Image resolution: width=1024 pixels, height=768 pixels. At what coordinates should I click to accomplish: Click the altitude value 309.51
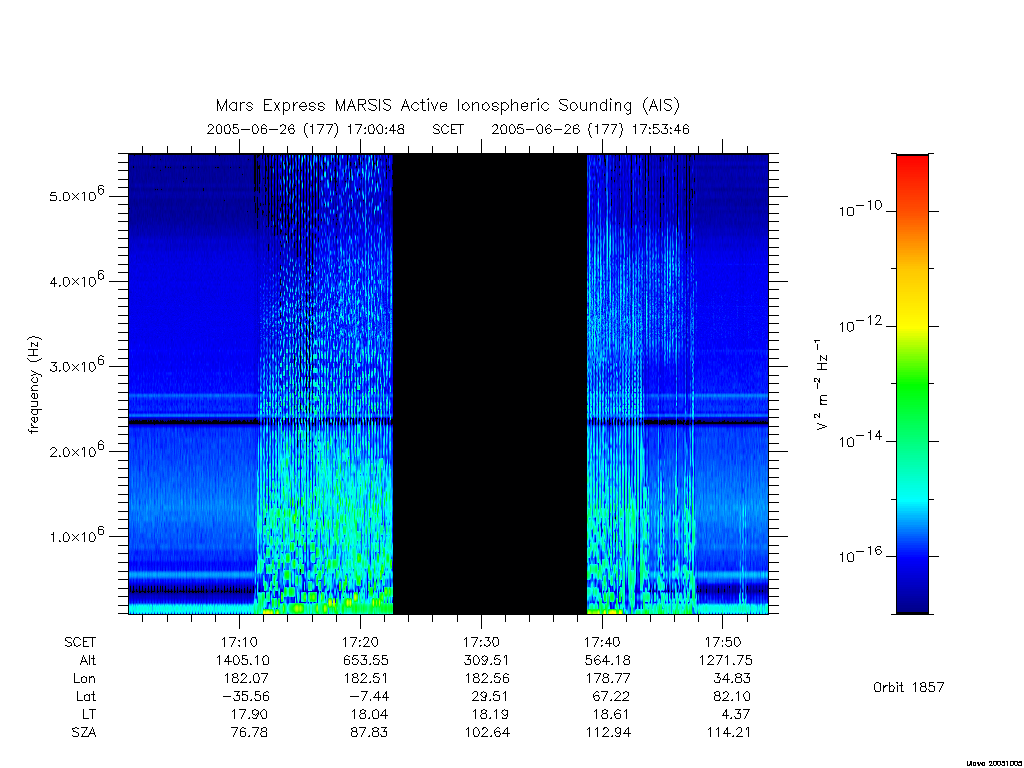pyautogui.click(x=486, y=660)
